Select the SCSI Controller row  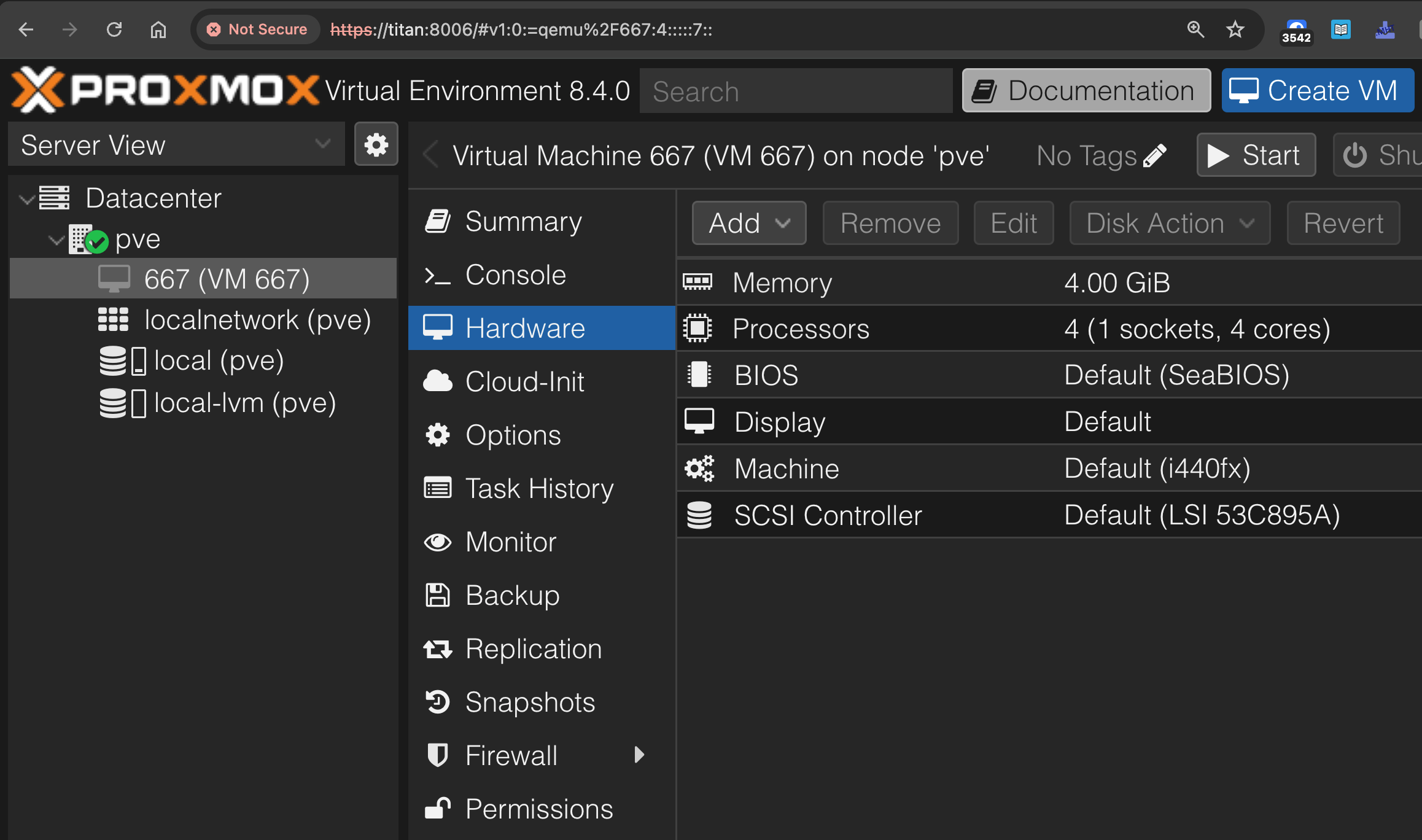pyautogui.click(x=1049, y=515)
